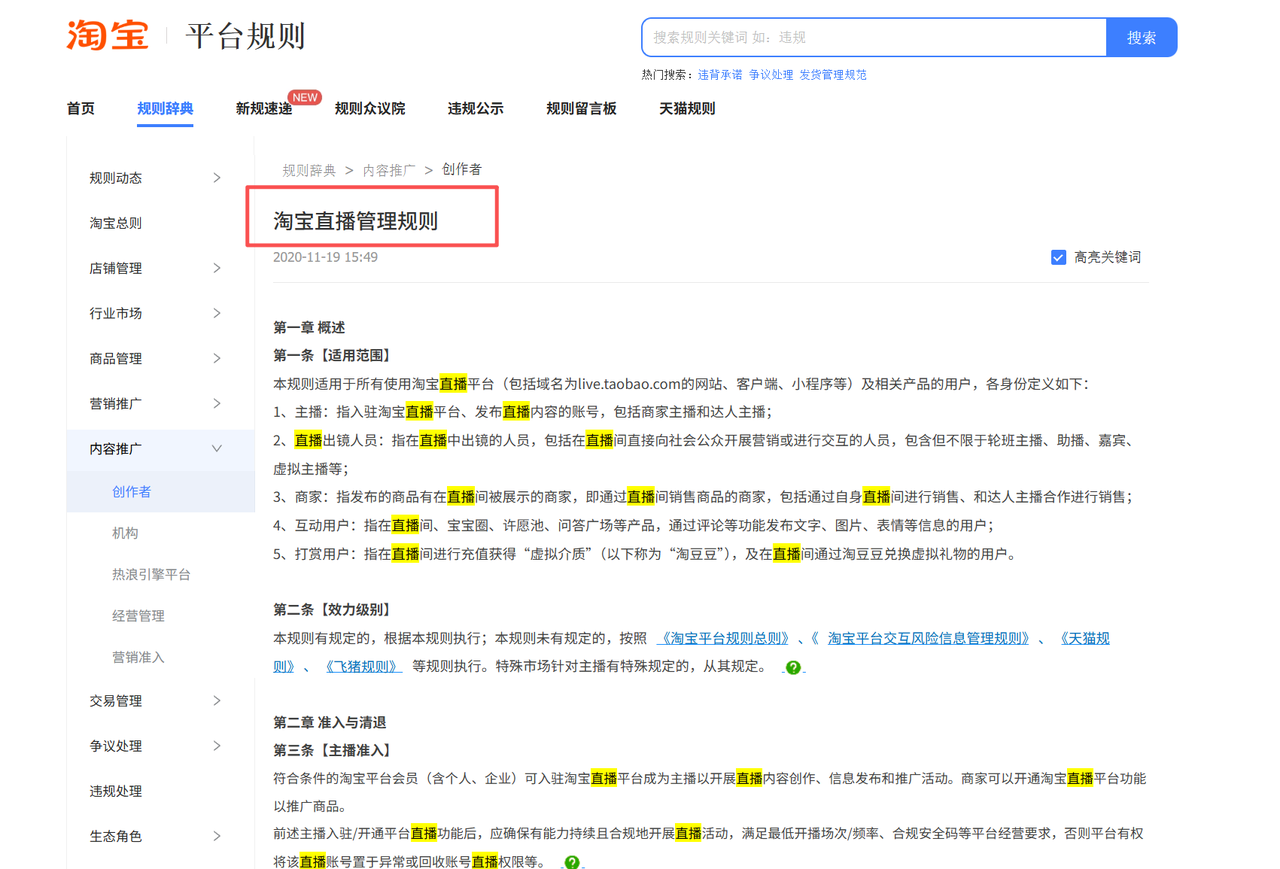This screenshot has height=869, width=1280.
Task: Click the 争议处理 hot search link
Action: point(771,75)
